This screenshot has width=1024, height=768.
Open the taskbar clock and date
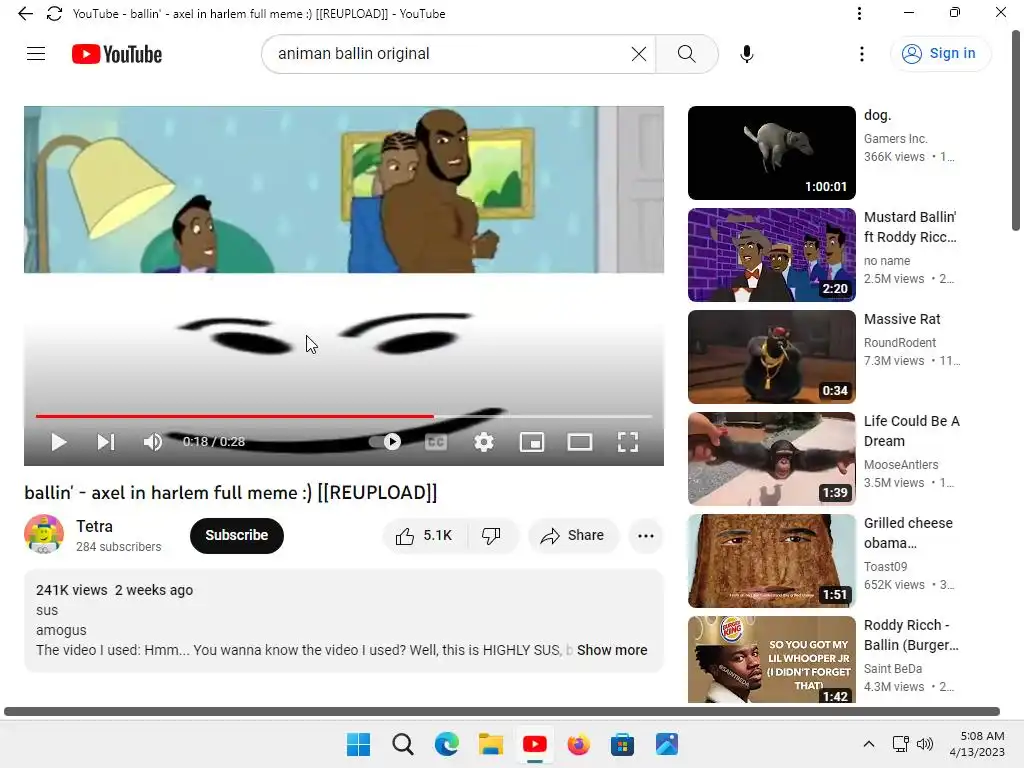[977, 744]
